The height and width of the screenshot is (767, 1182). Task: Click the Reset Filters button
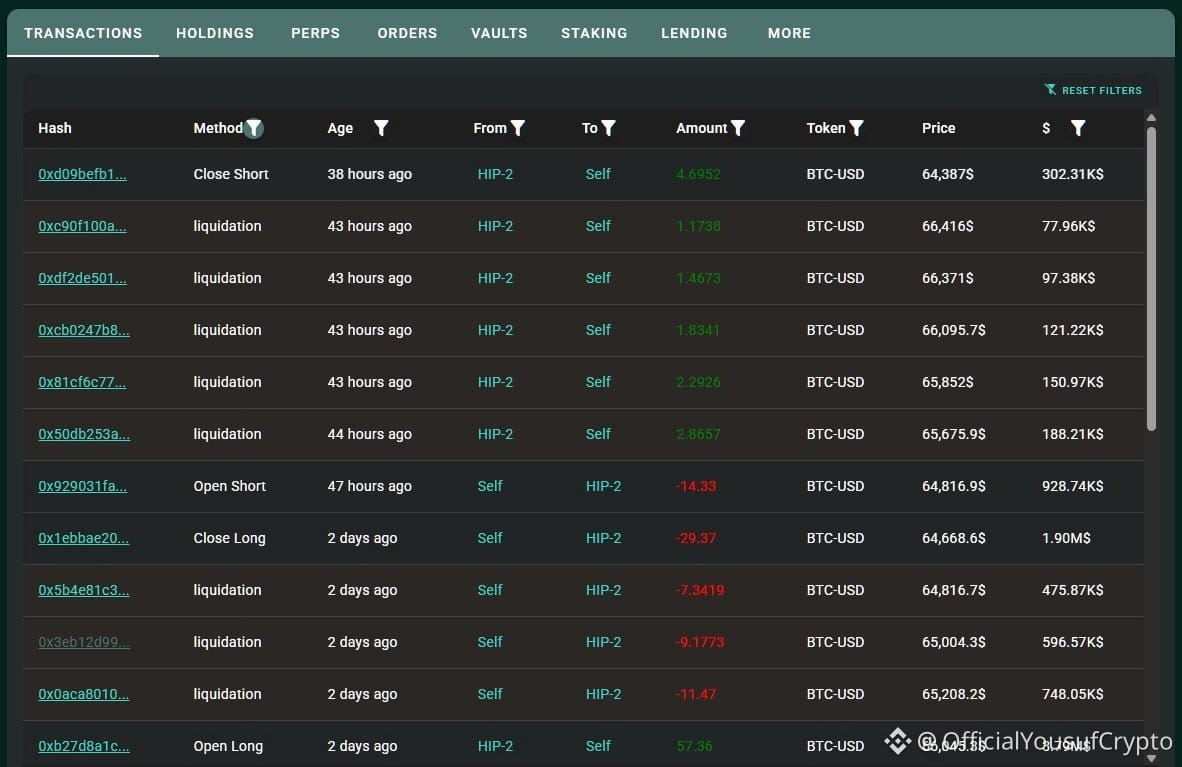tap(1093, 90)
